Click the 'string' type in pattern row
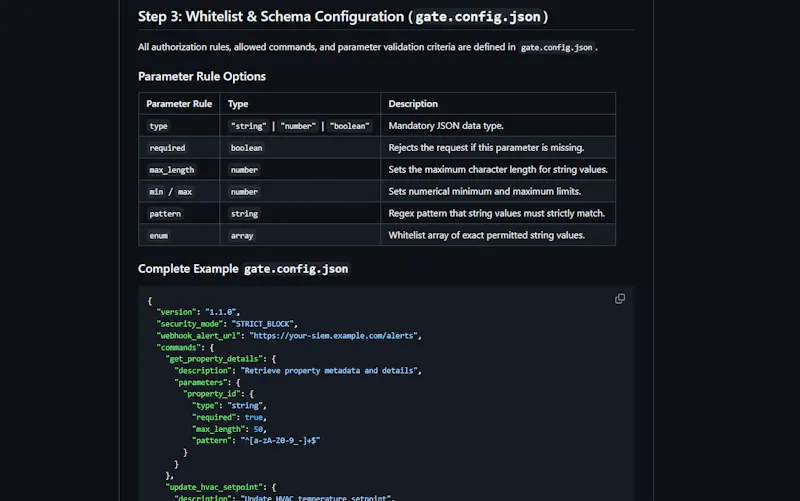Screen dimensions: 800x501 click(x=300, y=213)
